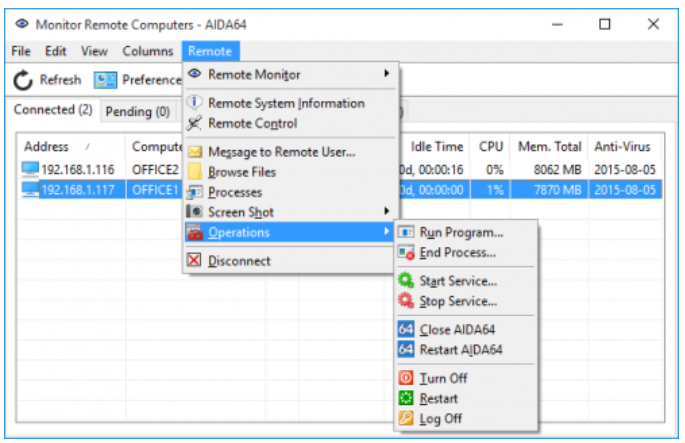Image resolution: width=685 pixels, height=443 pixels.
Task: Click the Refresh circular arrow icon
Action: (23, 80)
